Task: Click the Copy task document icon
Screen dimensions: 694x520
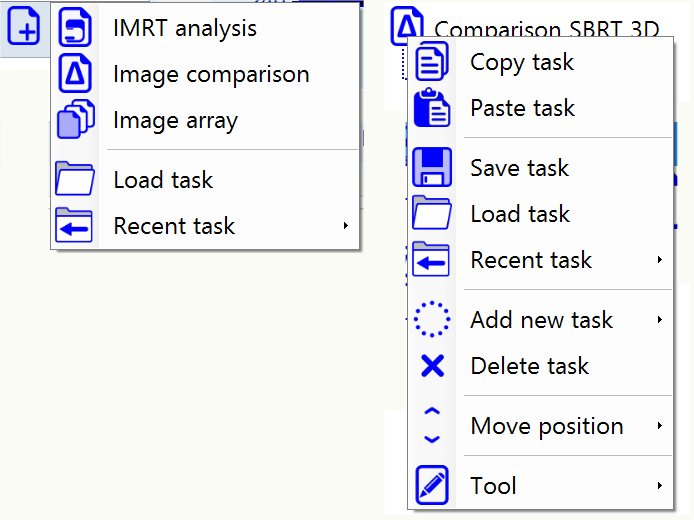Action: [432, 62]
